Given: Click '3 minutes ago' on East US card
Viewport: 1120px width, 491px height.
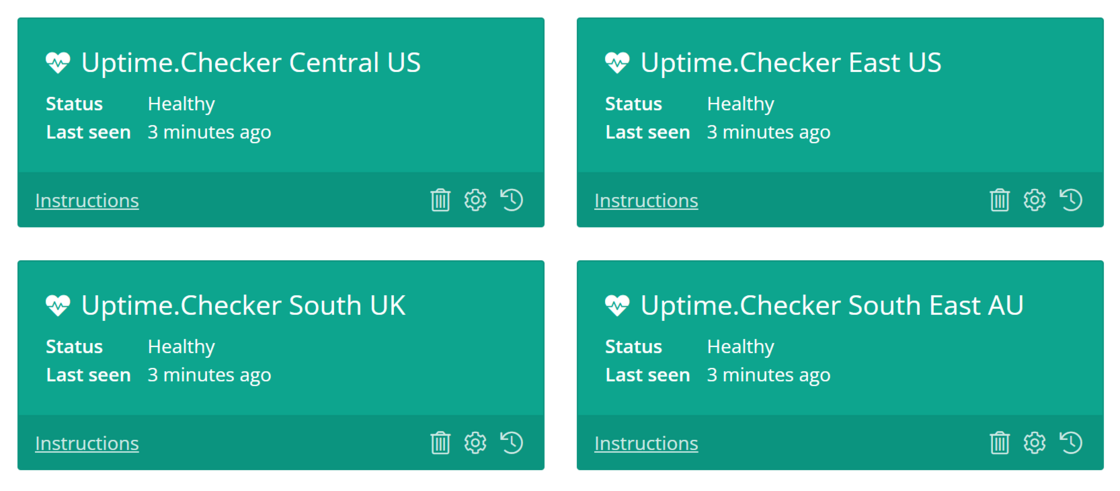Looking at the screenshot, I should tap(769, 132).
